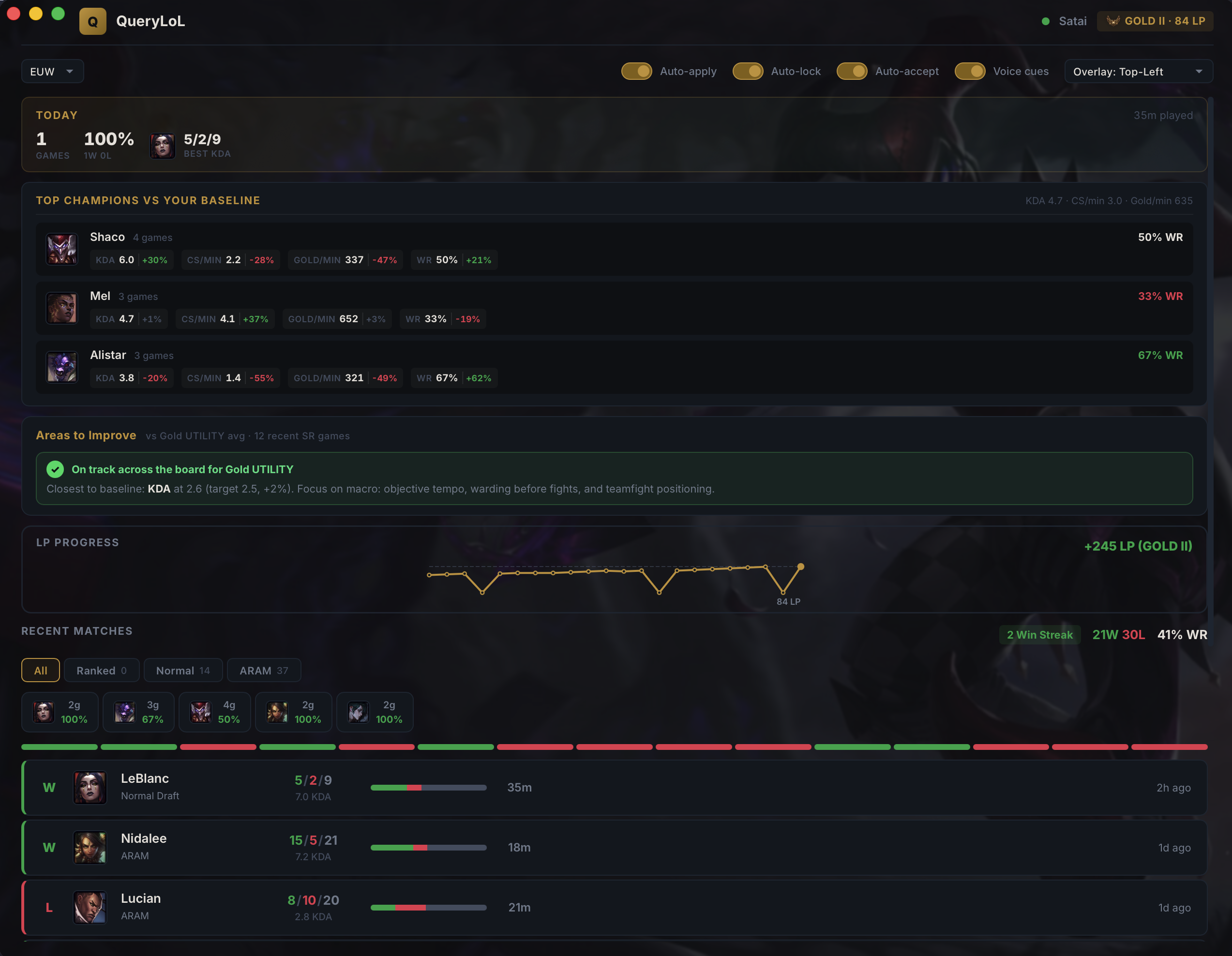The width and height of the screenshot is (1232, 956).
Task: Click Alistar KDA 3.8 -20% stat
Action: click(x=132, y=378)
